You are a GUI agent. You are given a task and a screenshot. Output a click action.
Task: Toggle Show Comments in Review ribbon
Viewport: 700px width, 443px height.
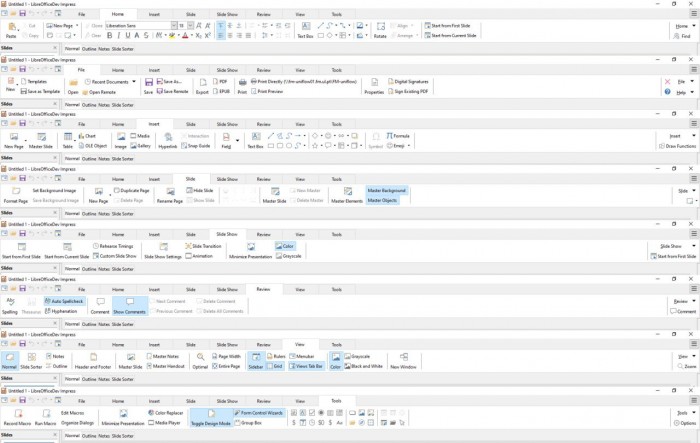[129, 306]
